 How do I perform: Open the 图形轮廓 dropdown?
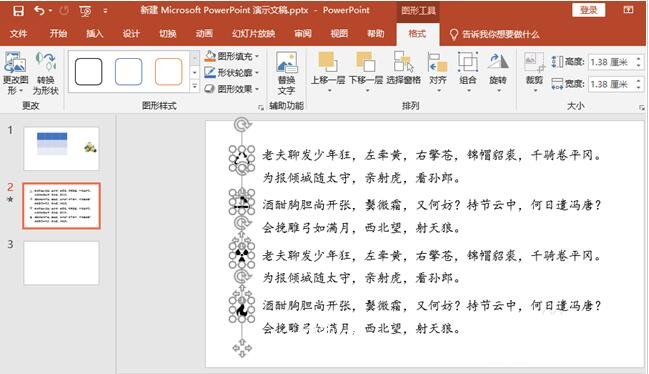[x=232, y=72]
